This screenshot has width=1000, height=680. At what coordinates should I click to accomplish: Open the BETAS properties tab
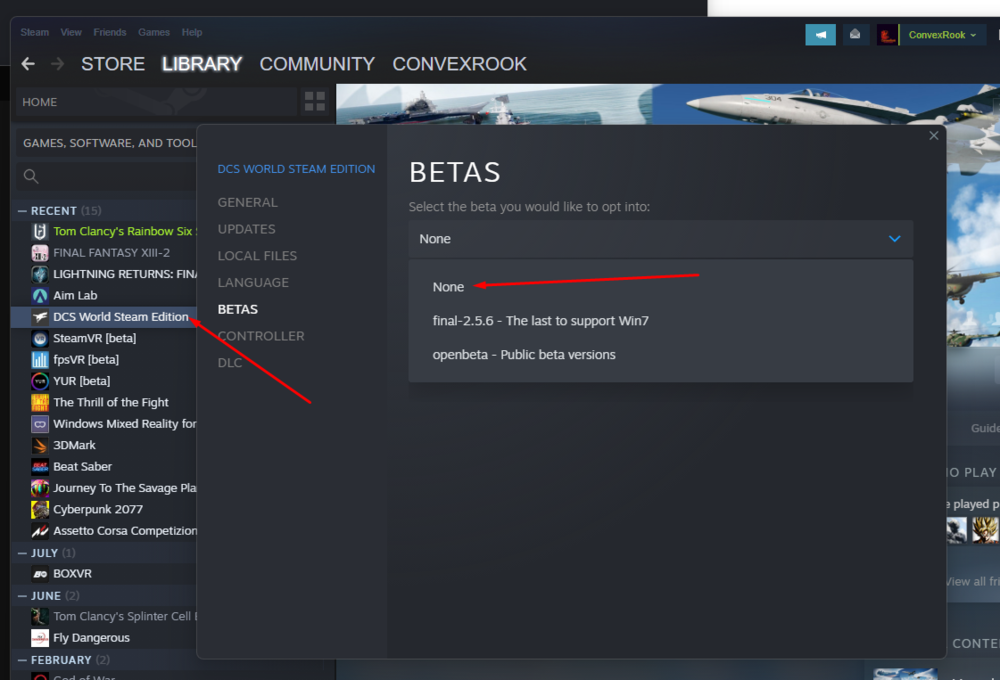(238, 309)
